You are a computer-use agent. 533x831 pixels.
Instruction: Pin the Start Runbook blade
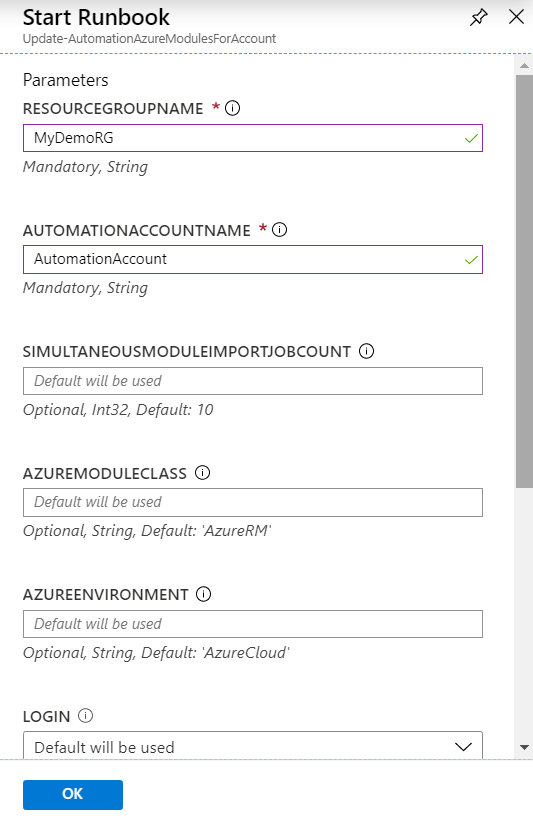478,17
